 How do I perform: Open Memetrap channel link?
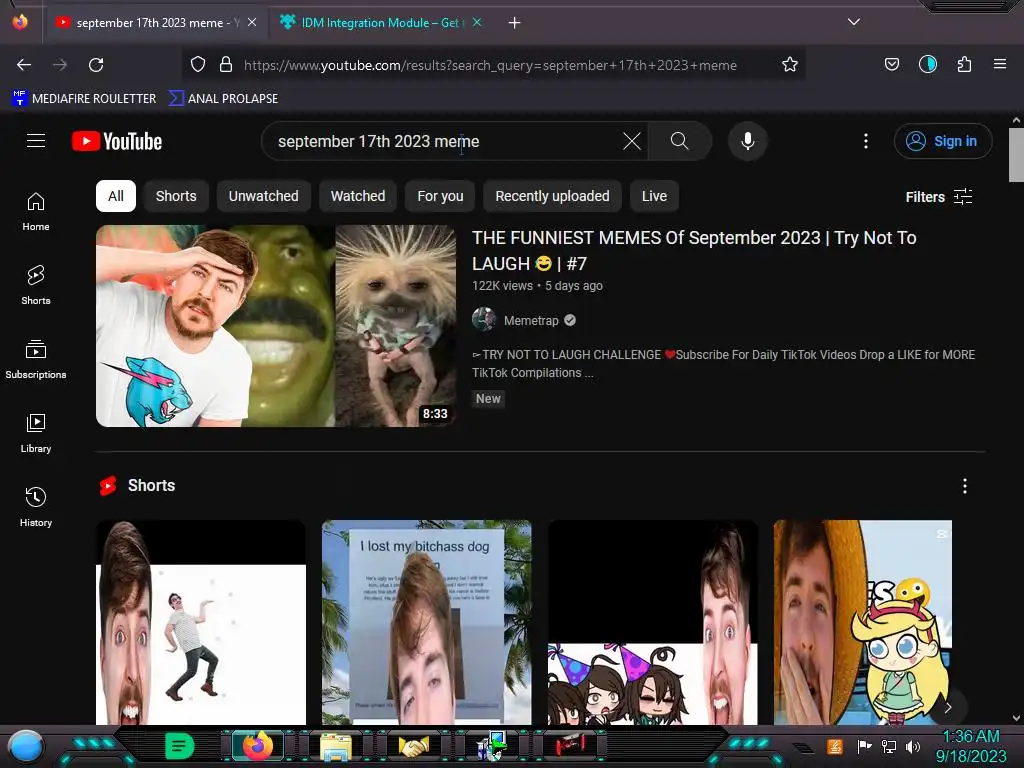[x=531, y=321]
